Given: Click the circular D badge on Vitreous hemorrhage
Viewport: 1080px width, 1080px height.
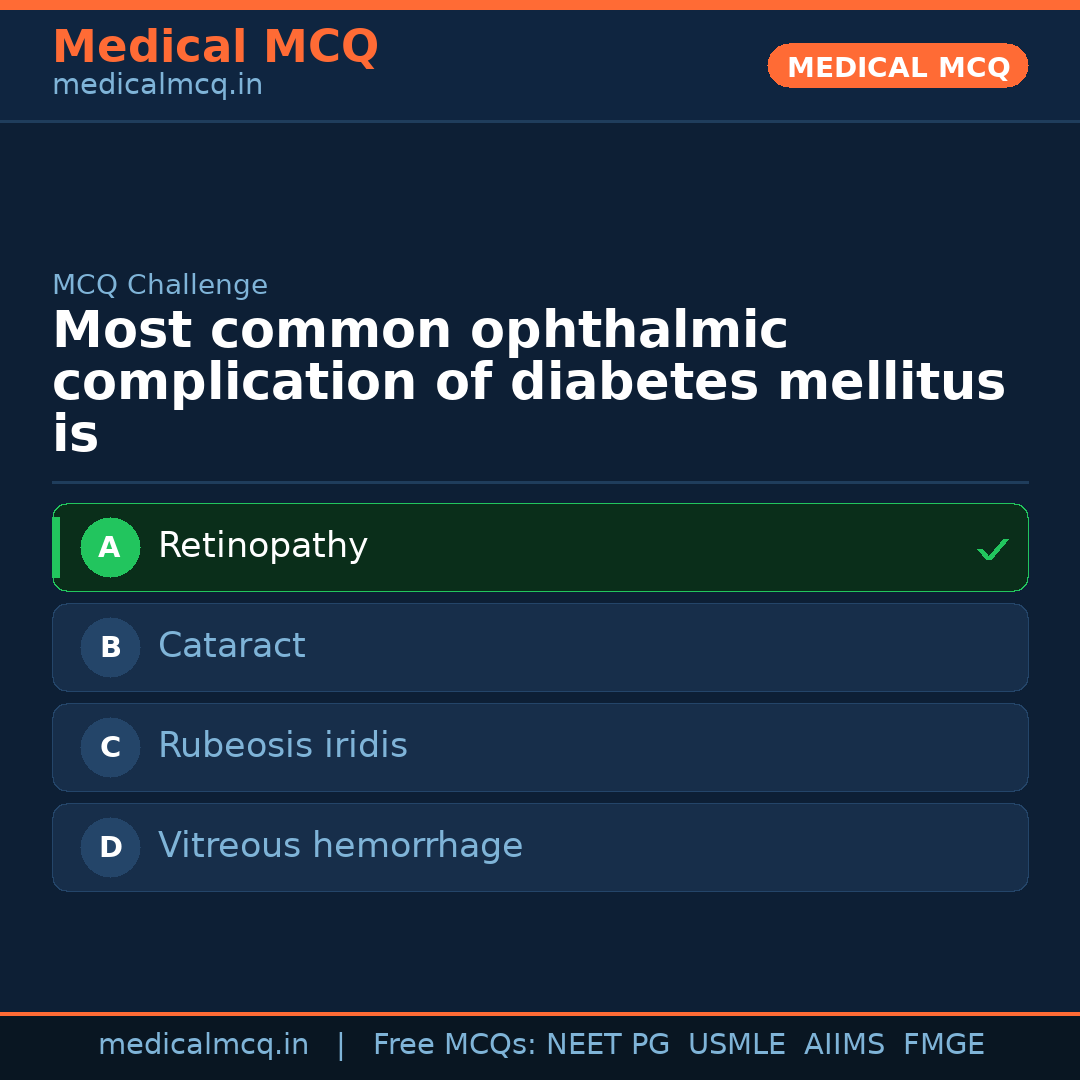Looking at the screenshot, I should [x=110, y=847].
